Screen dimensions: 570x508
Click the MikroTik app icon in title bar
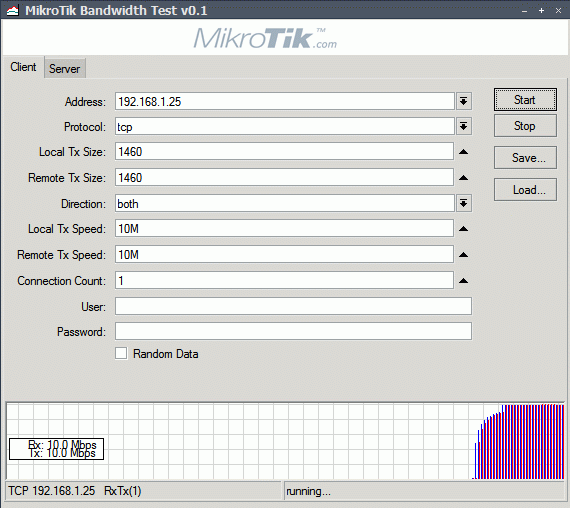point(12,10)
